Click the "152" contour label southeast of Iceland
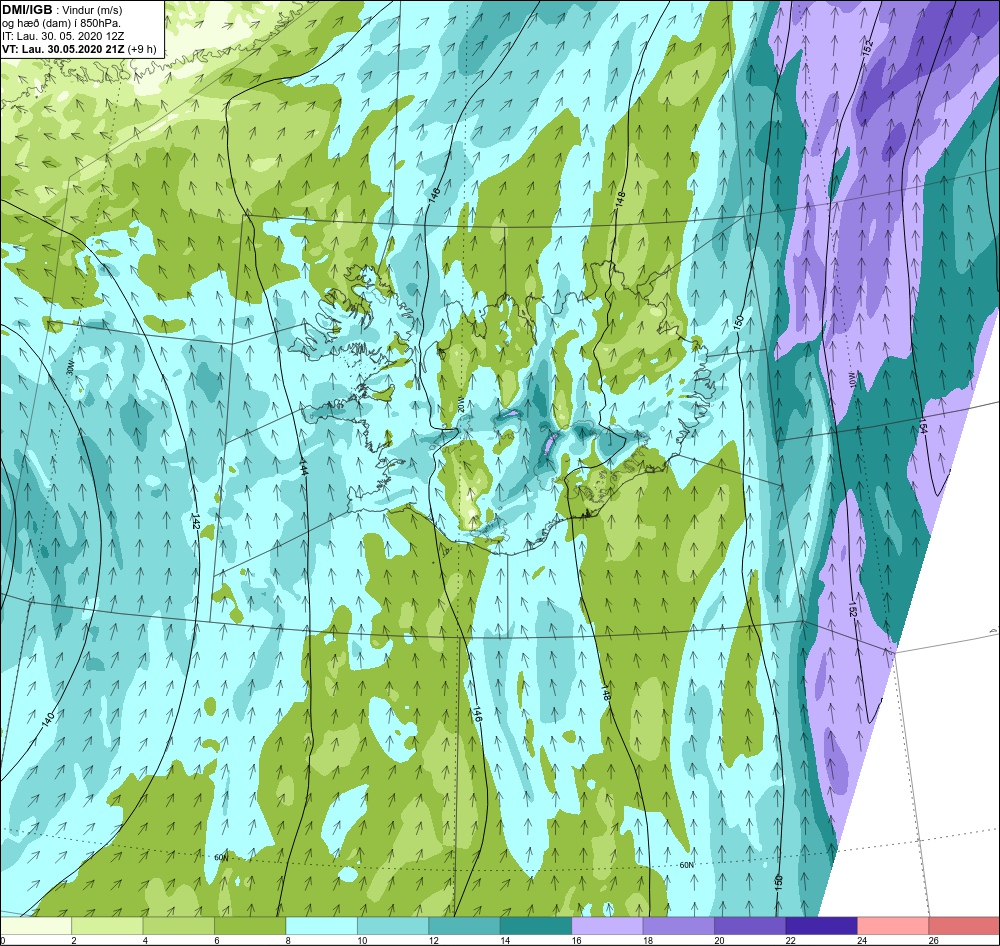The image size is (1000, 946). (853, 608)
